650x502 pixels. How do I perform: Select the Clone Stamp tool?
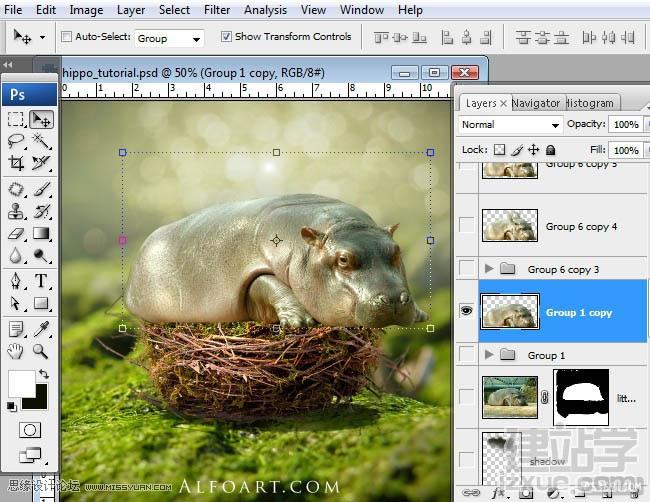coord(16,211)
